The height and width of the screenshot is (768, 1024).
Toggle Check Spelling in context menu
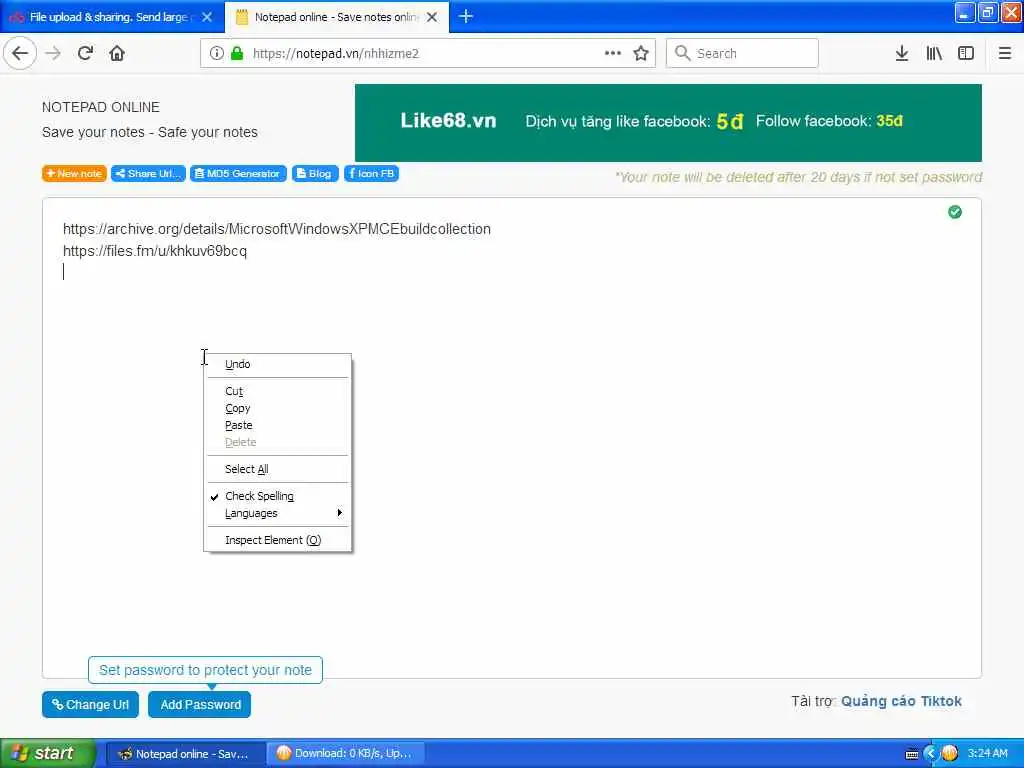(278, 496)
